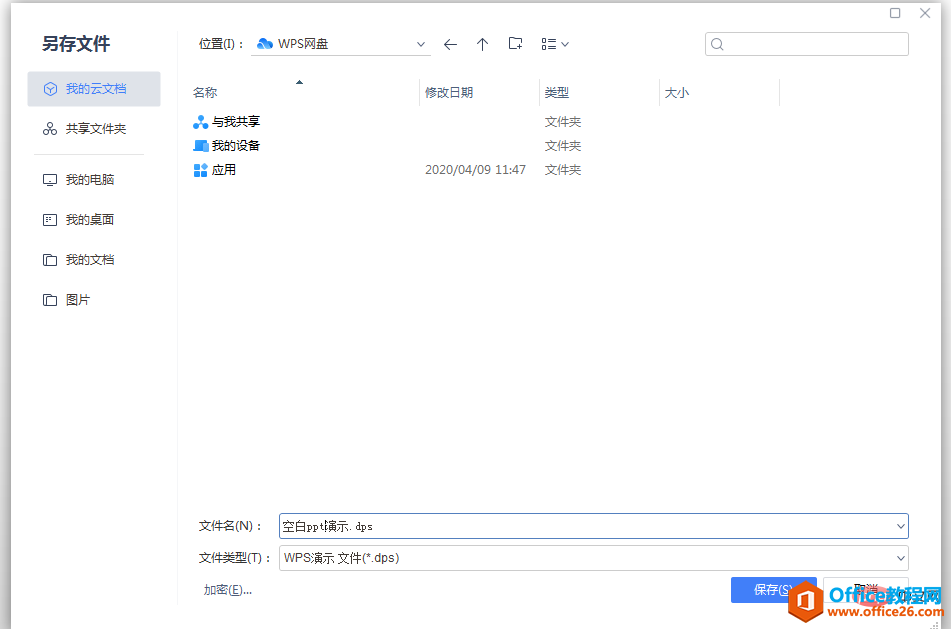Click the search magnifier icon

coord(717,44)
